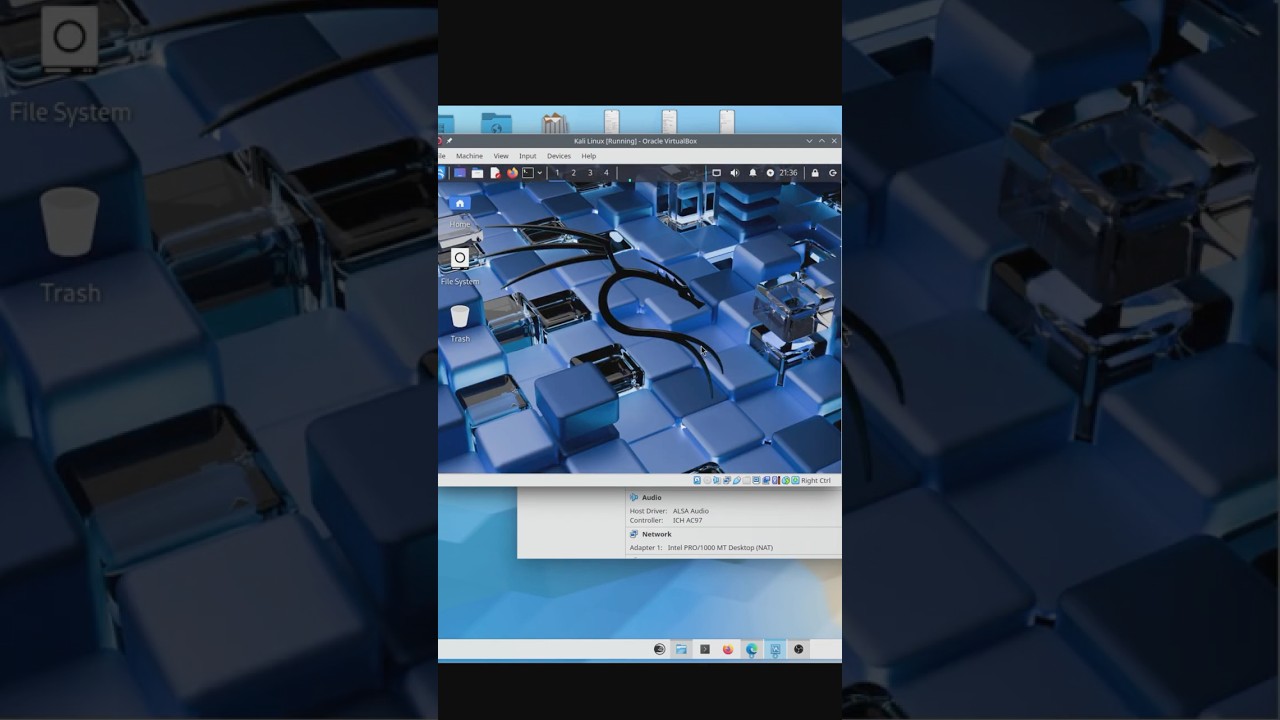Click the volume speaker icon in Kali panel
The image size is (1280, 720).
[x=735, y=173]
